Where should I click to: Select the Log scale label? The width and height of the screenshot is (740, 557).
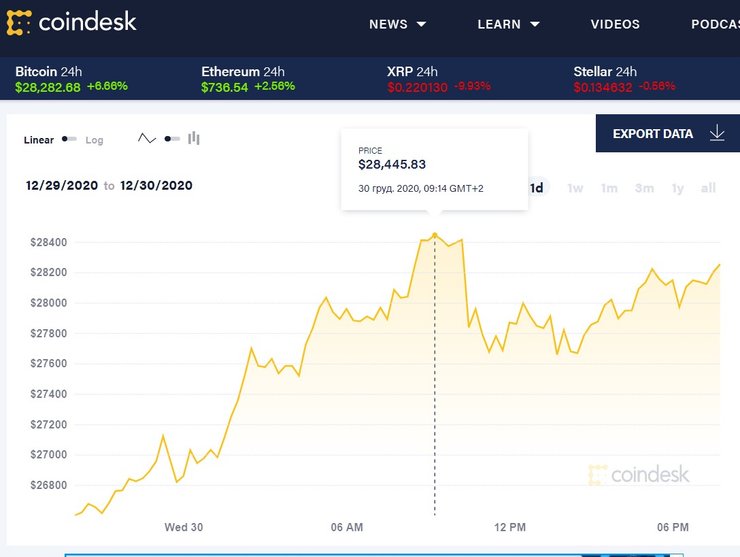point(94,140)
